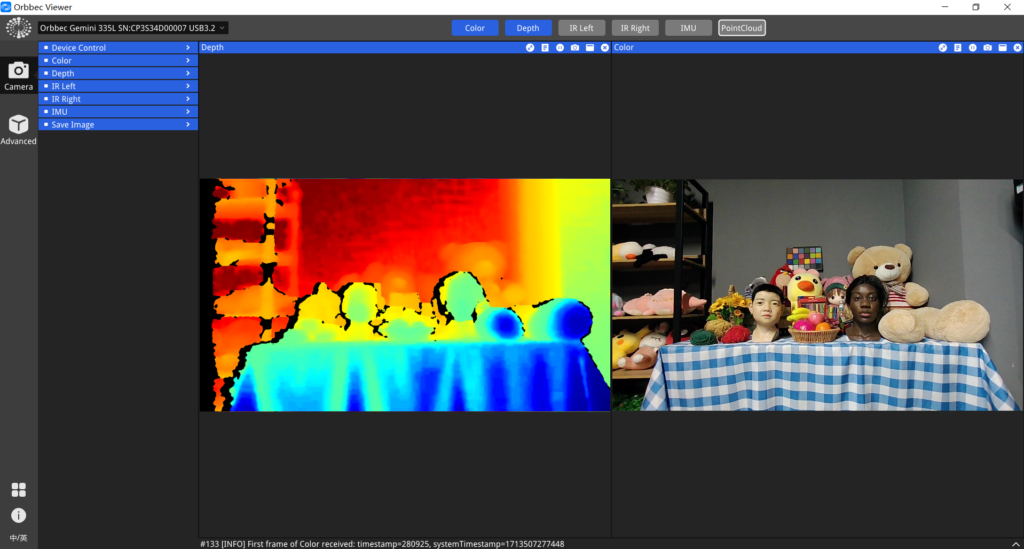
Task: Open stream info document icon on Depth panel
Action: [x=545, y=48]
